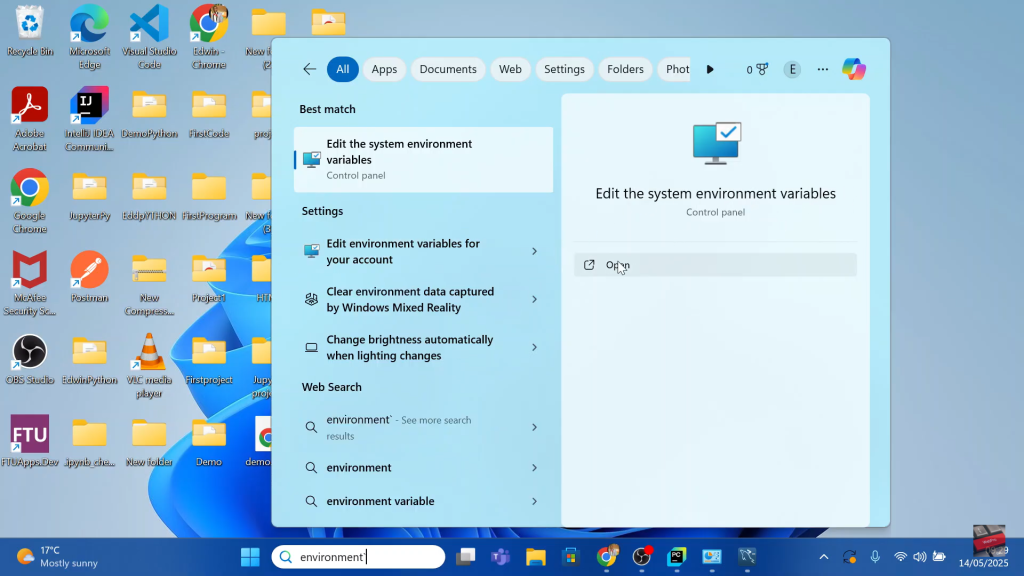1024x576 pixels.
Task: Click Open in the preview pane
Action: pos(715,265)
